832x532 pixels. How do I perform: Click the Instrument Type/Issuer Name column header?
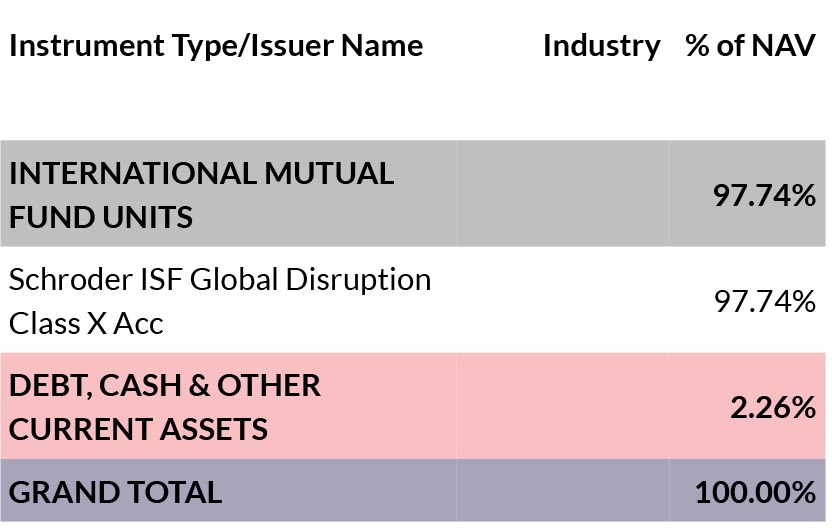[x=216, y=46]
